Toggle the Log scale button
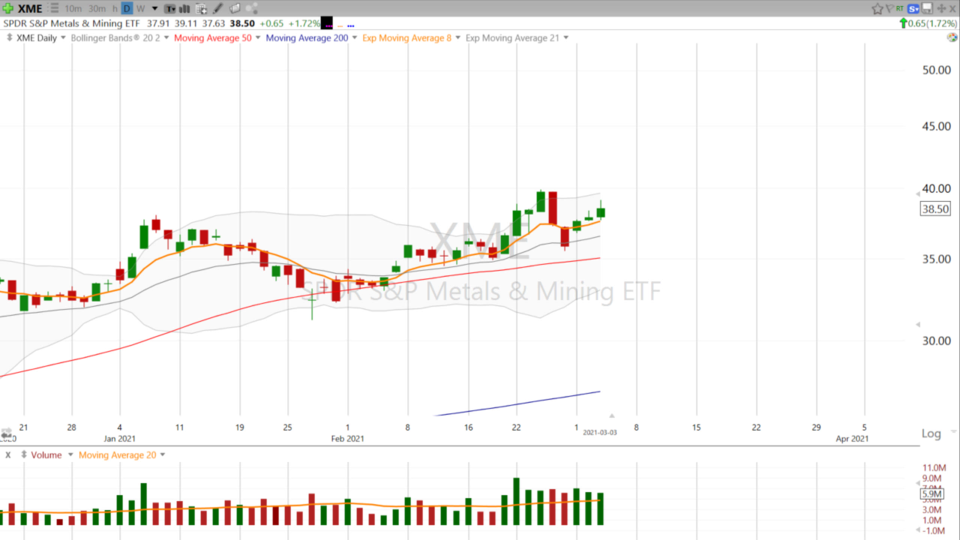Viewport: 960px width, 540px height. click(931, 433)
